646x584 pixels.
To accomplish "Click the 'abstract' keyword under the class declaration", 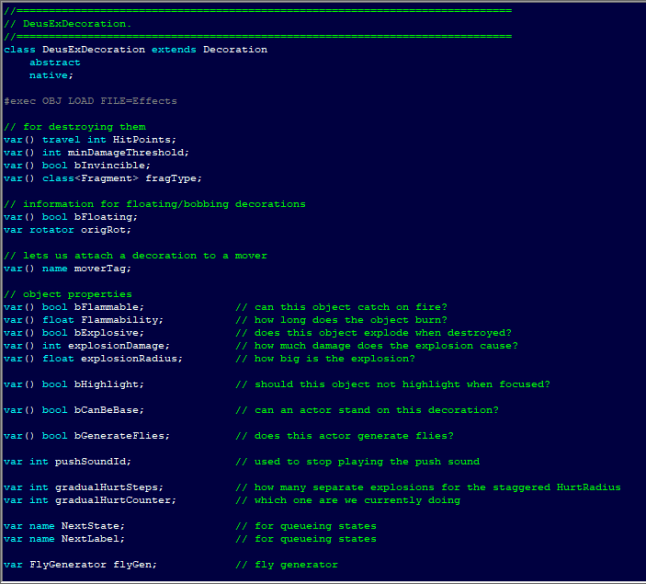I will tap(55, 62).
